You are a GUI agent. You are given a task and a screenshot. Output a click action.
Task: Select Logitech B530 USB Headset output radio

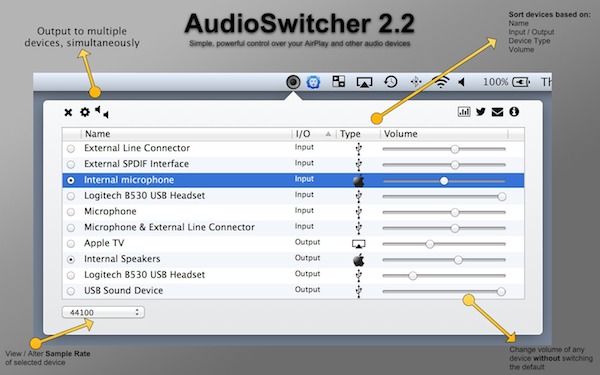[x=71, y=276]
